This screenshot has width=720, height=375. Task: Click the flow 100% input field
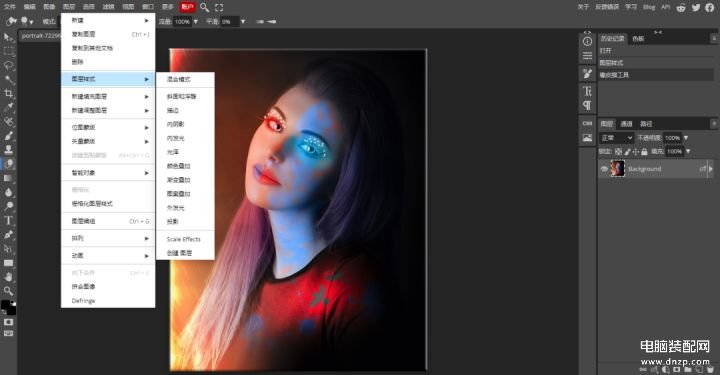pos(182,22)
